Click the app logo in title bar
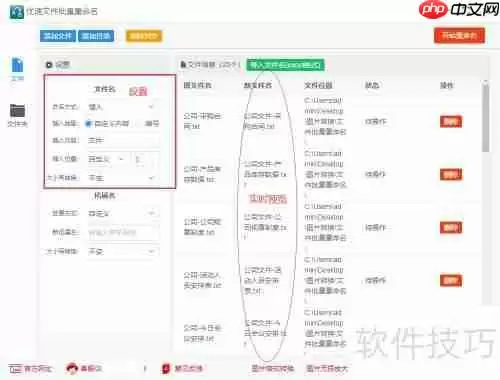The width and height of the screenshot is (500, 380). point(17,12)
